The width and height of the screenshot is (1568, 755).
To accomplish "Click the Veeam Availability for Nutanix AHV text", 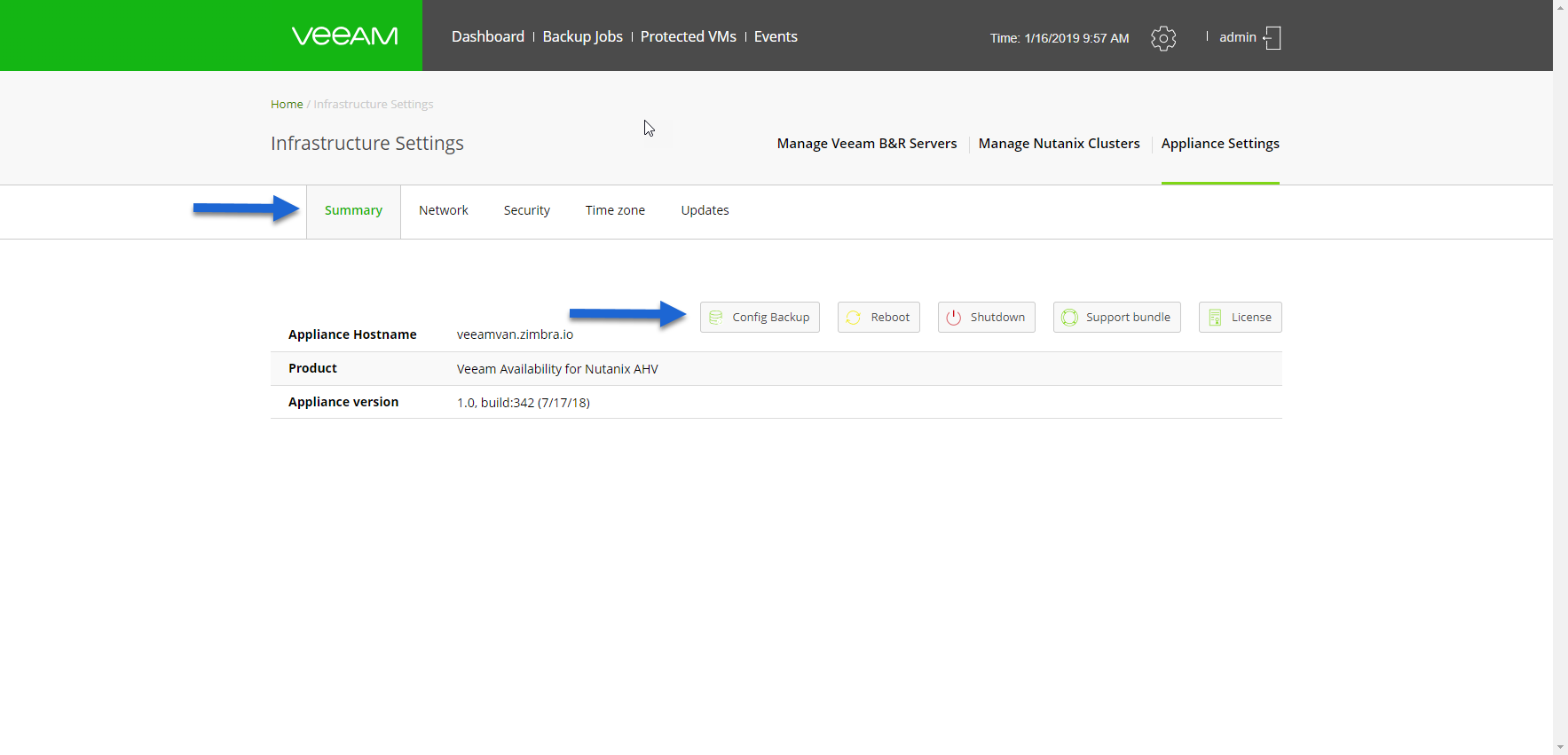I will (x=557, y=369).
